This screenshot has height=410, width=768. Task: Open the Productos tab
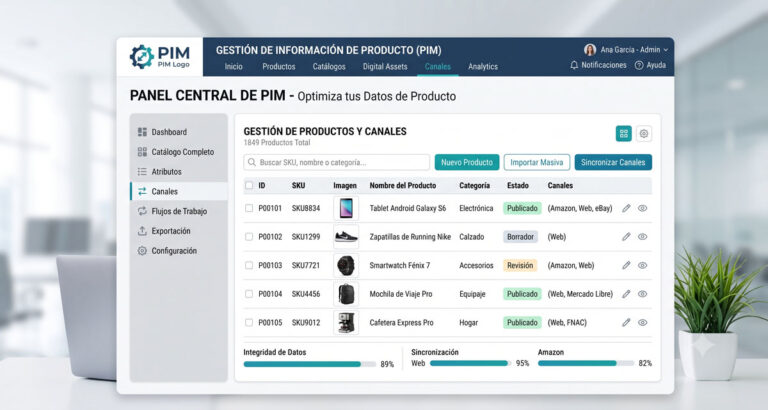point(279,67)
